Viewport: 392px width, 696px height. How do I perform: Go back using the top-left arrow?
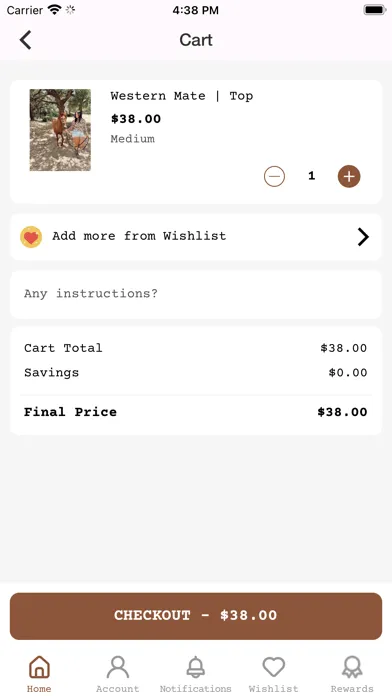pos(25,40)
